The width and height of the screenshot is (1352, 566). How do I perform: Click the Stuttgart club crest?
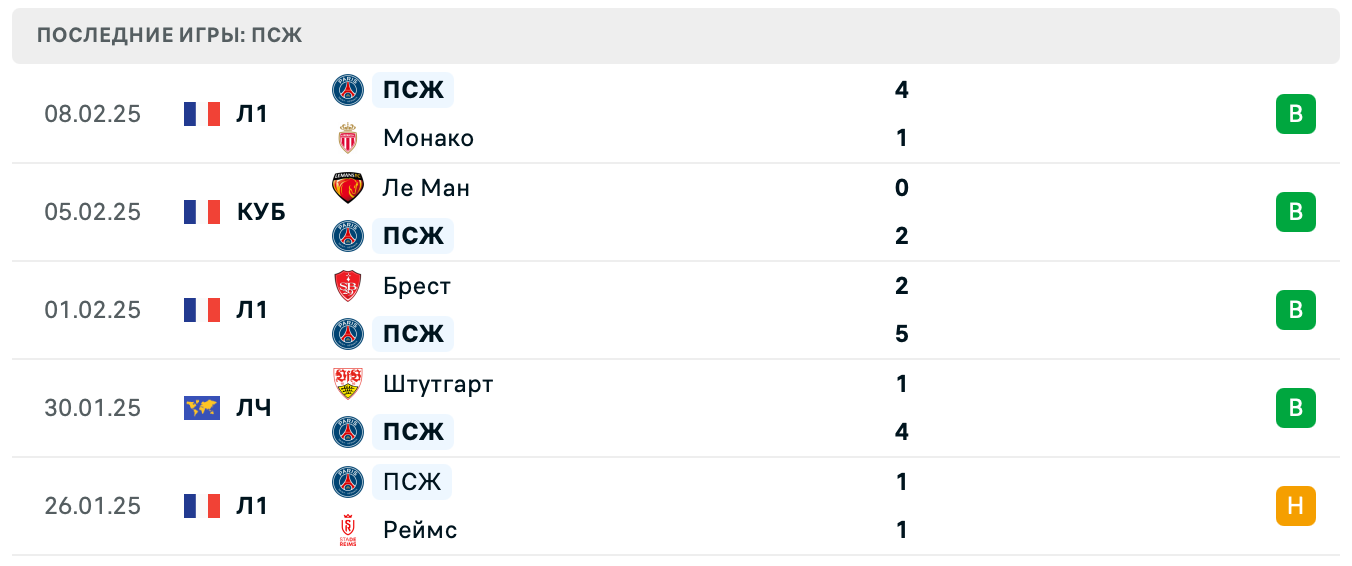click(x=348, y=384)
